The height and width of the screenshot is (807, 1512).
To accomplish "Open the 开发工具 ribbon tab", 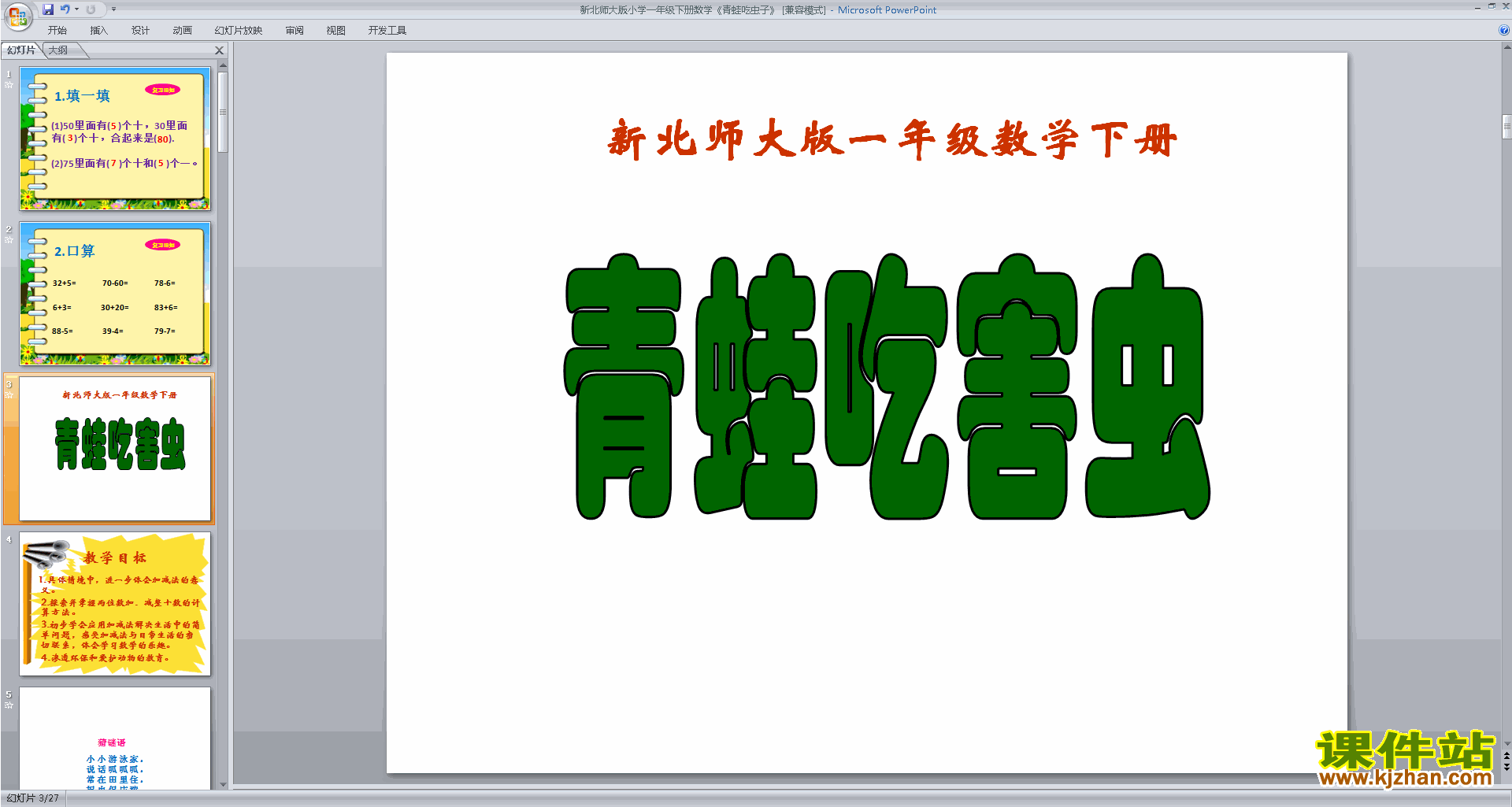I will point(387,31).
